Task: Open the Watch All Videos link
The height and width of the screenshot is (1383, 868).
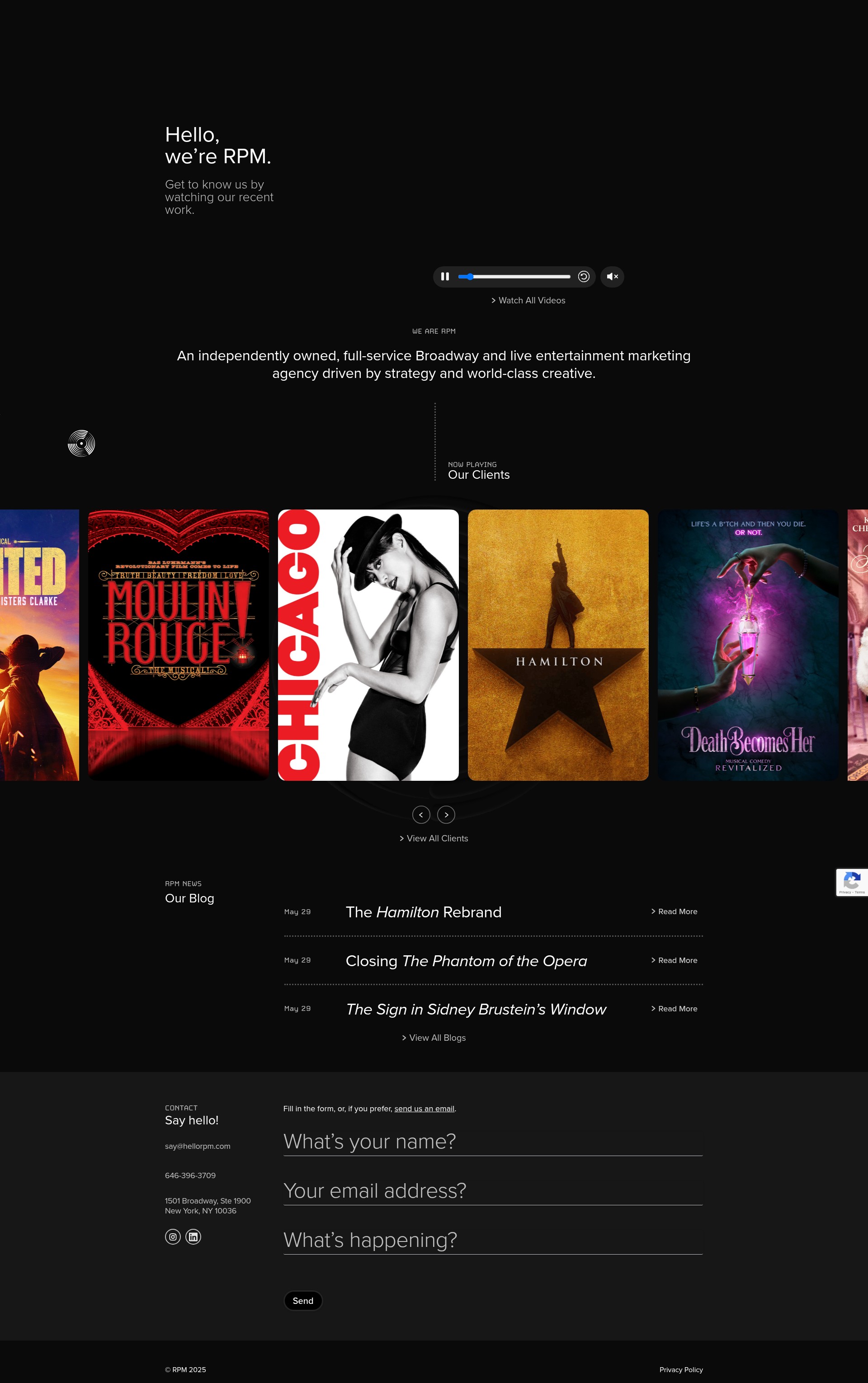Action: click(x=528, y=300)
